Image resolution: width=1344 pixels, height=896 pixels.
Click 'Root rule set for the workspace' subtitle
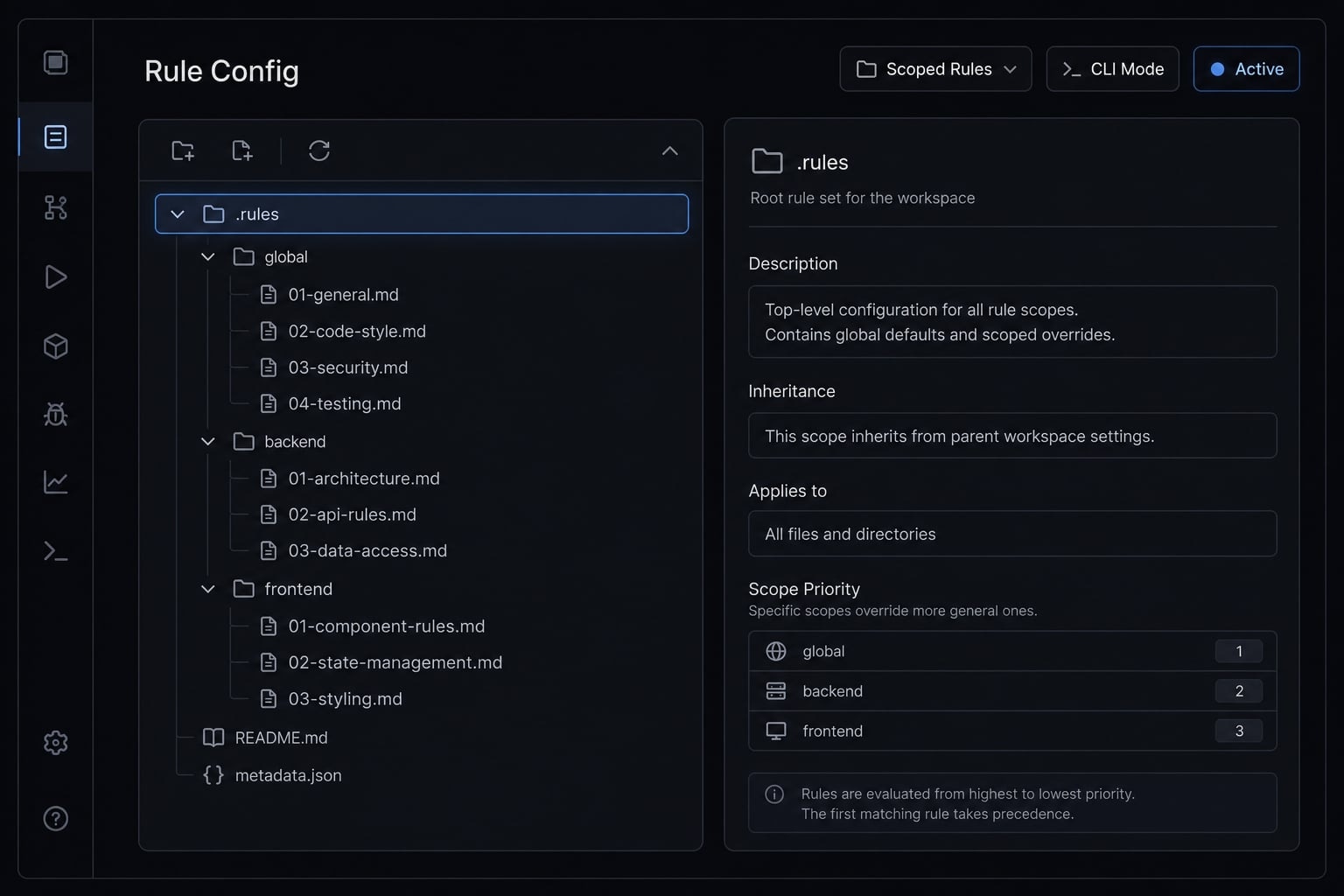(x=863, y=199)
